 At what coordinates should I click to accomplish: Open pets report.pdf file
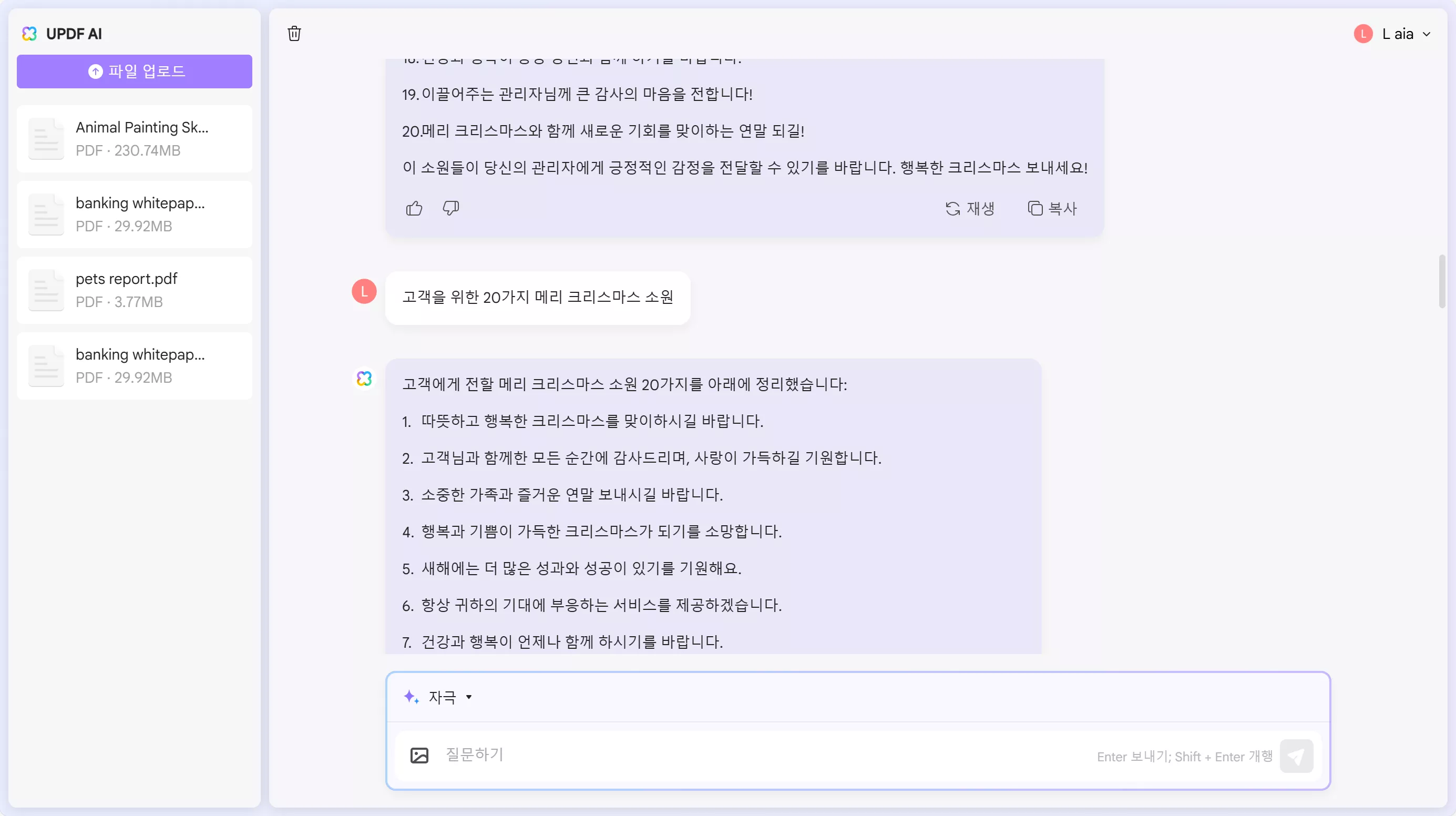click(135, 290)
